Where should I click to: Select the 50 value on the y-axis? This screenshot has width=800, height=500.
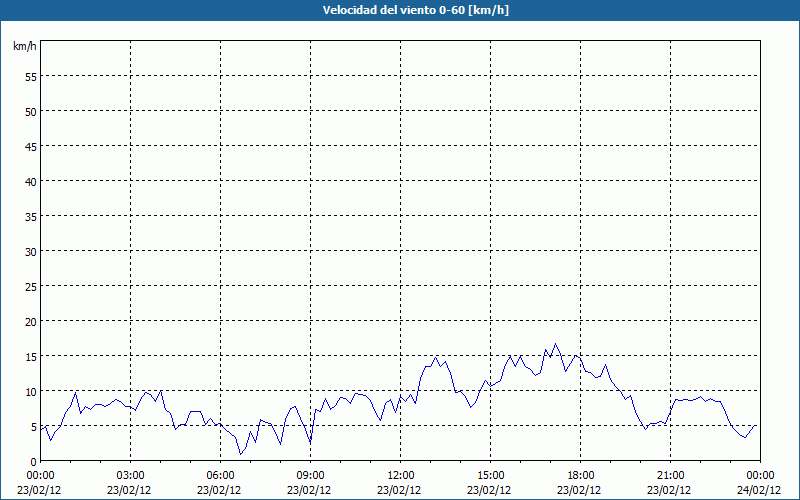pyautogui.click(x=31, y=111)
